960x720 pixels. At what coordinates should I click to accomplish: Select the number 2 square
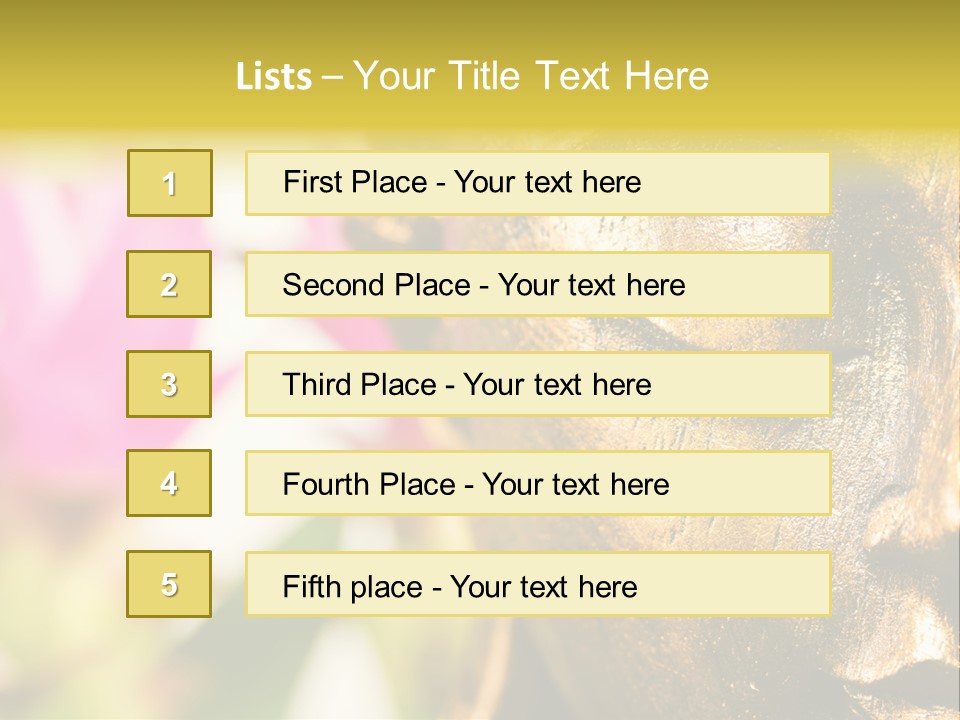click(169, 284)
